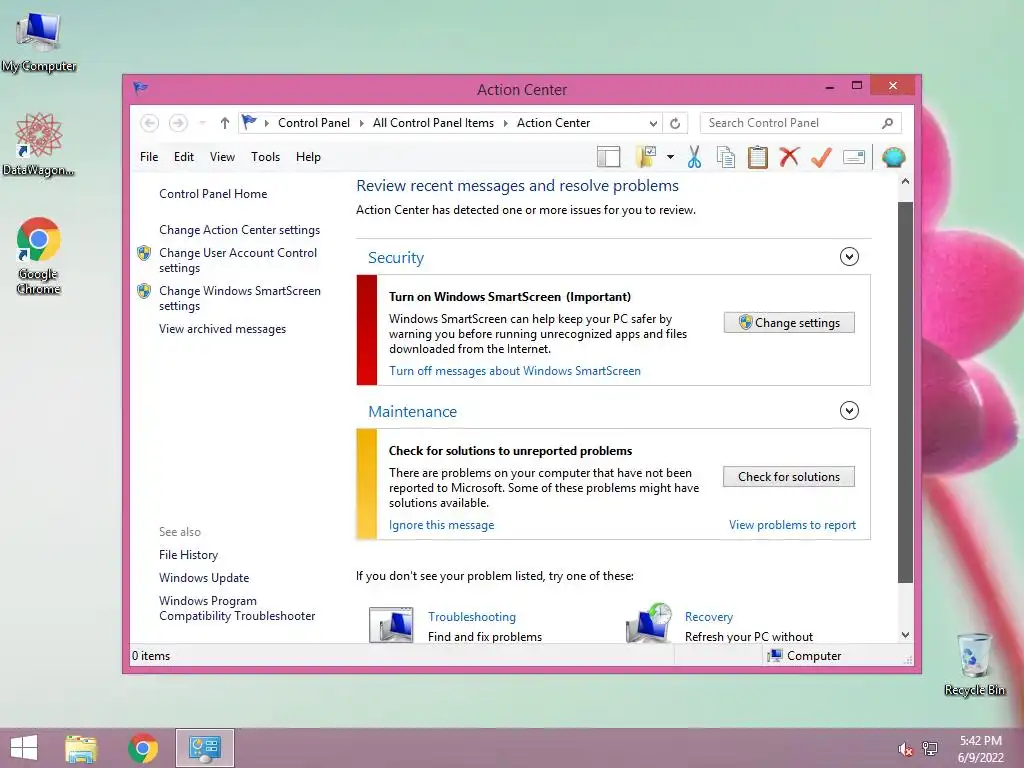This screenshot has height=768, width=1024.
Task: Expand address bar history dropdown
Action: [x=653, y=123]
